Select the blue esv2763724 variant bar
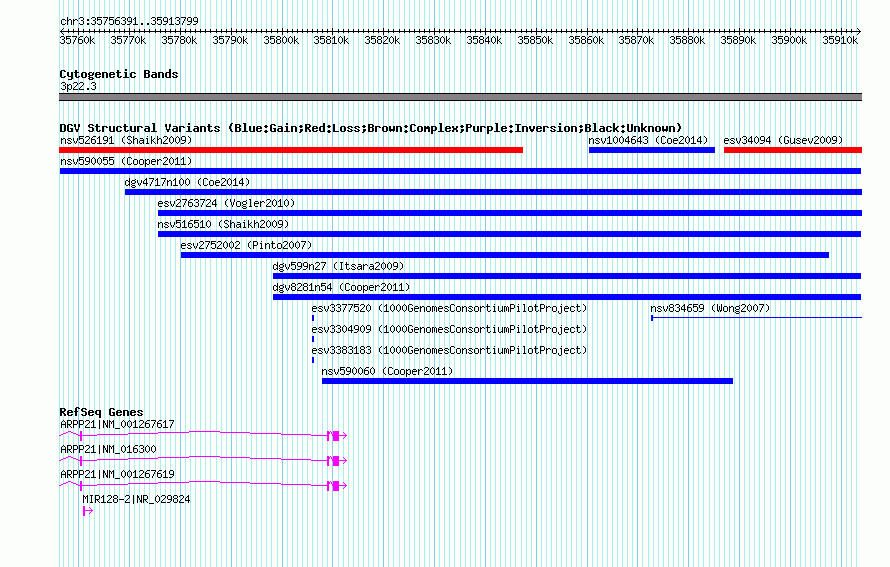Screen dimensions: 890x567 click(x=510, y=213)
